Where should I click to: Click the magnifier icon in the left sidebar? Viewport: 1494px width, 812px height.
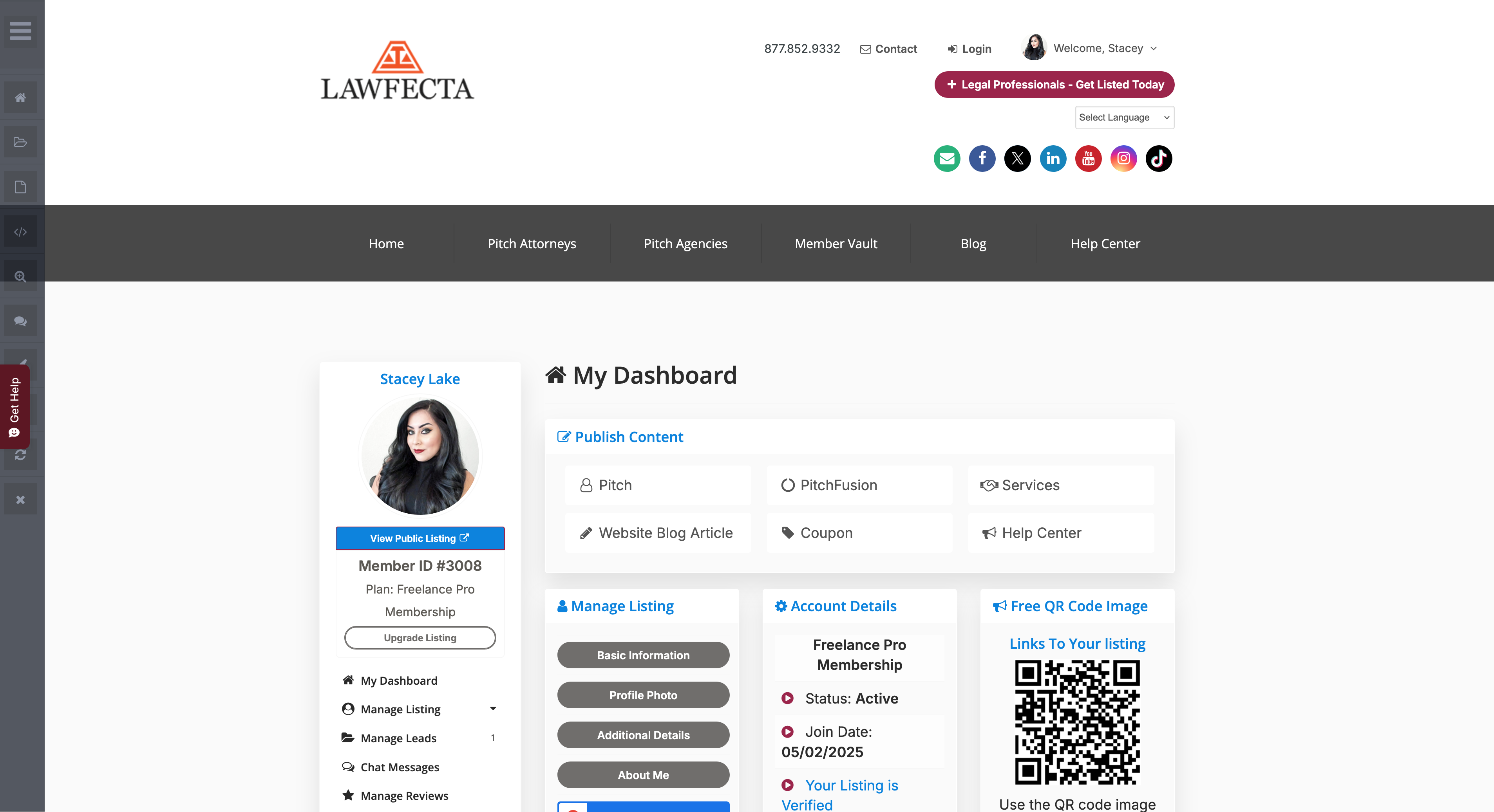(20, 275)
